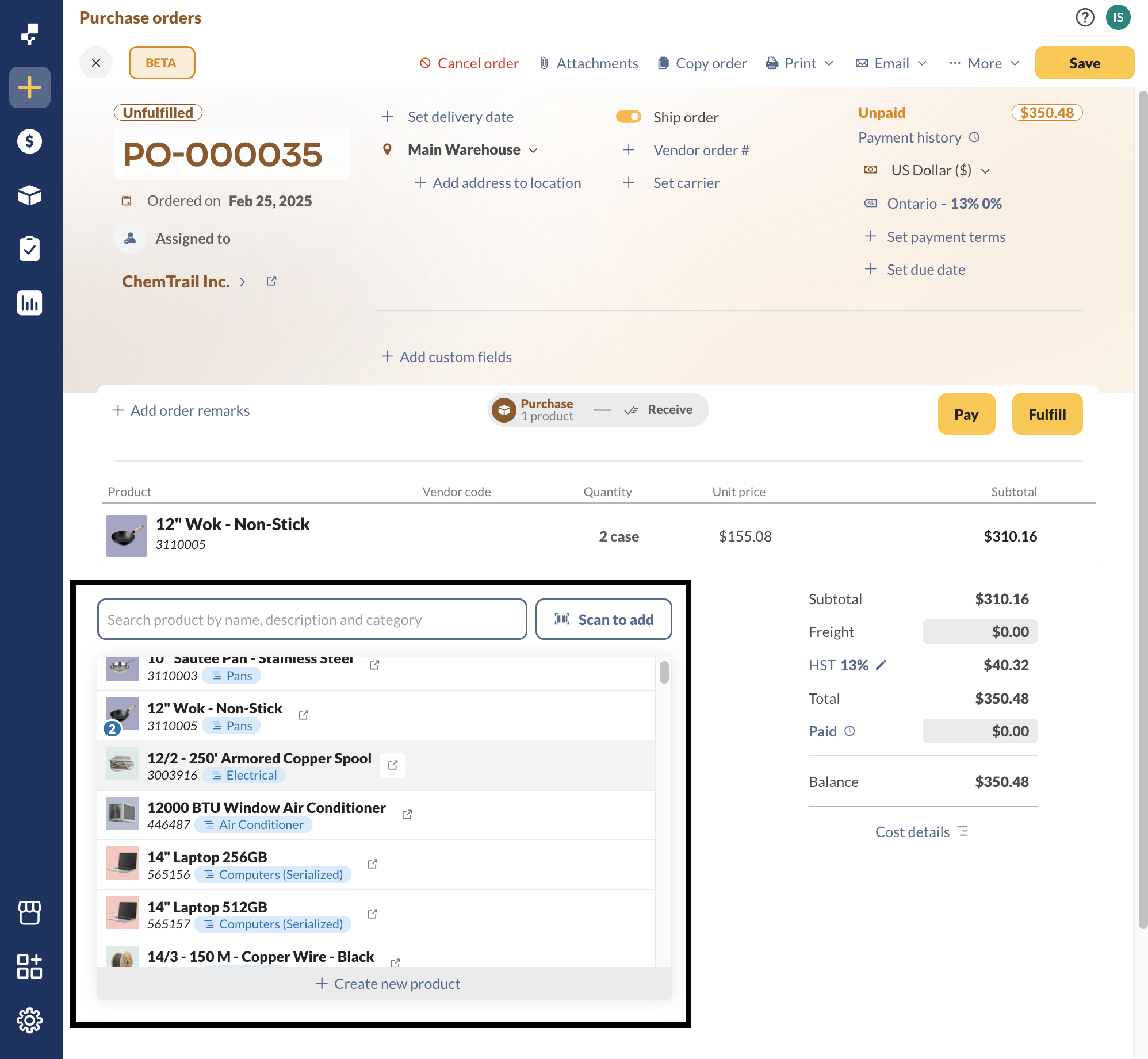Screen dimensions: 1148x1059
Task: Open the reports chart icon in sidebar
Action: click(x=29, y=303)
